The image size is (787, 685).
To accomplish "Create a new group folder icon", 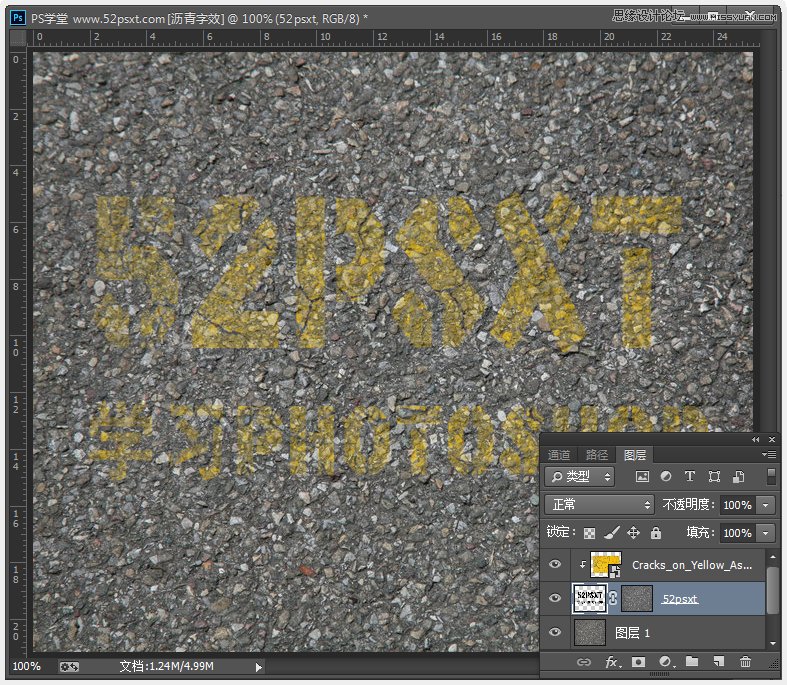I will [692, 661].
